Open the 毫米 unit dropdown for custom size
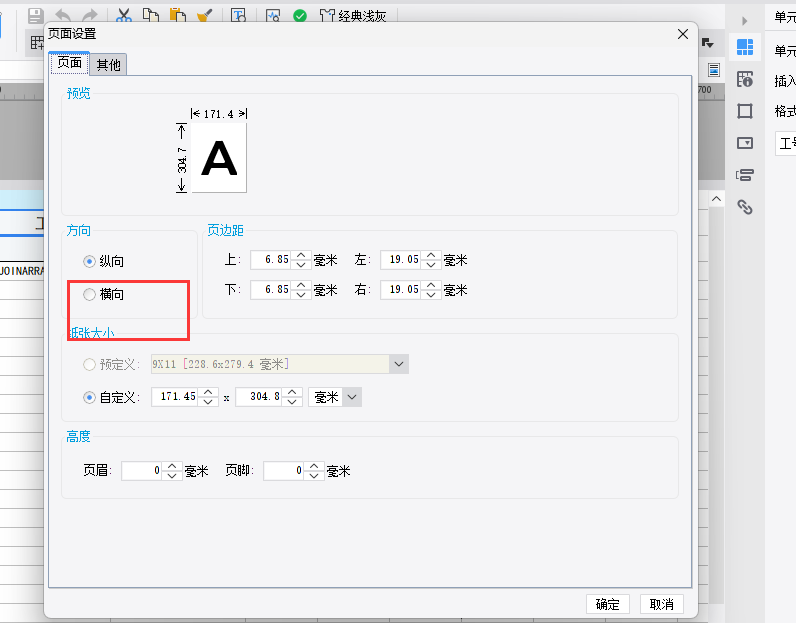 [352, 397]
